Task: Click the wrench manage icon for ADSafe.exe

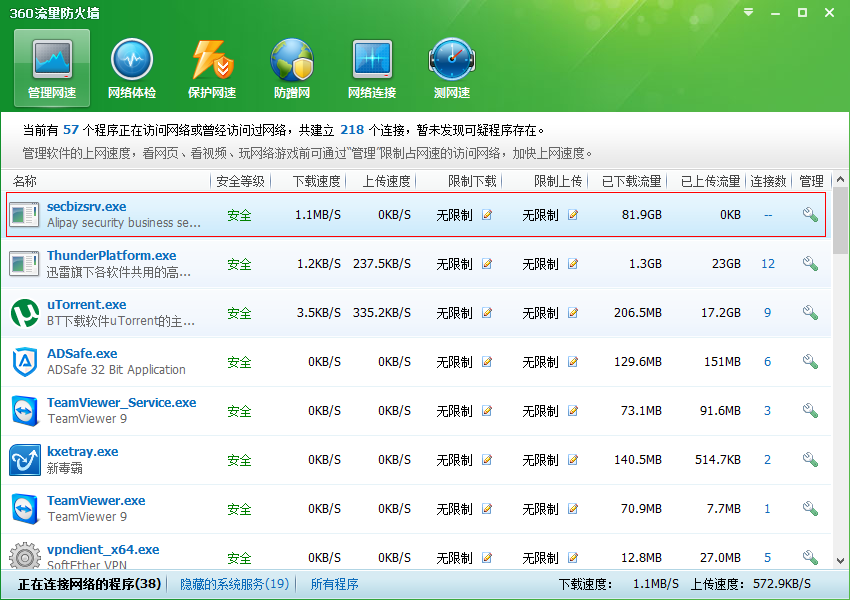Action: coord(810,362)
